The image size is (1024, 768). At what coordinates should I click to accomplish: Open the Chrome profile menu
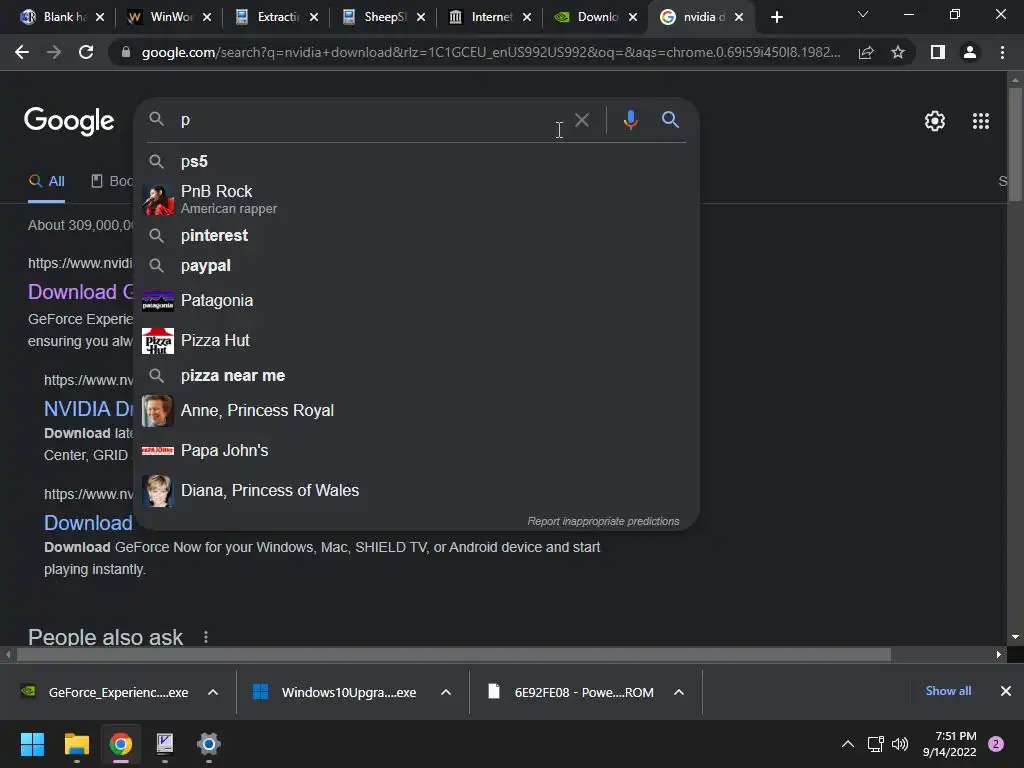tap(970, 52)
